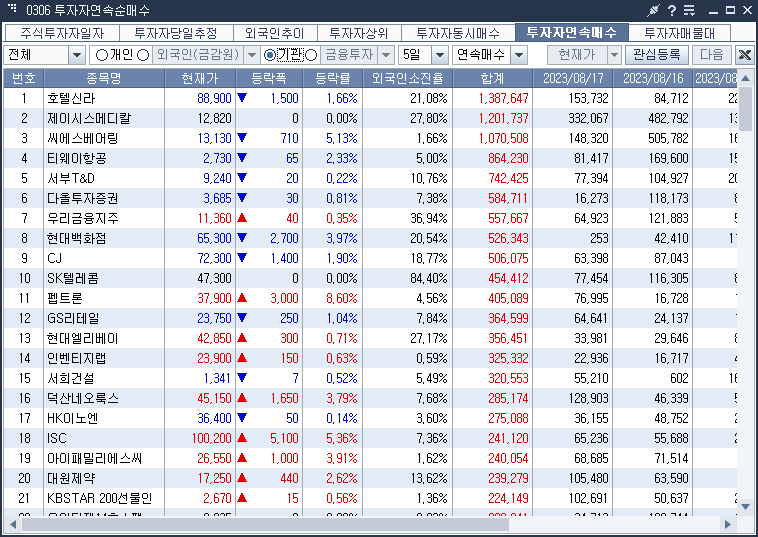Sort by the 현재가 column header
This screenshot has height=537, width=758.
(x=200, y=78)
